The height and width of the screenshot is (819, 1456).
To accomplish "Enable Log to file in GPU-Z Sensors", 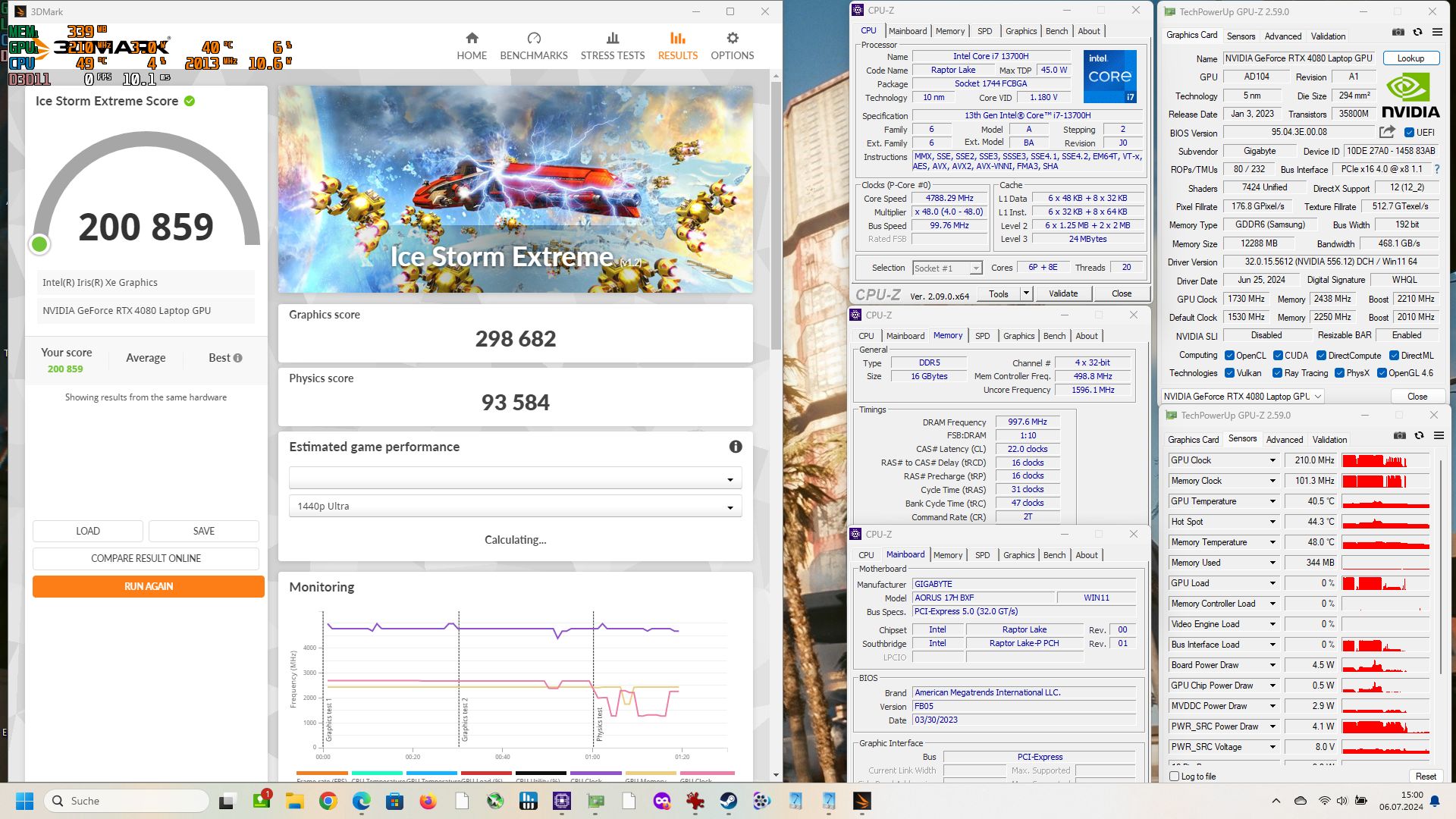I will click(1175, 777).
